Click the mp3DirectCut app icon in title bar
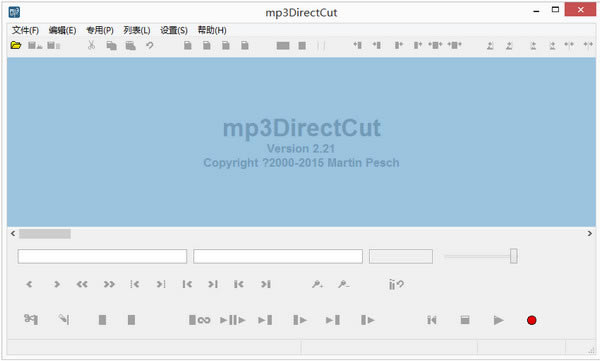The width and height of the screenshot is (600, 361). 14,12
